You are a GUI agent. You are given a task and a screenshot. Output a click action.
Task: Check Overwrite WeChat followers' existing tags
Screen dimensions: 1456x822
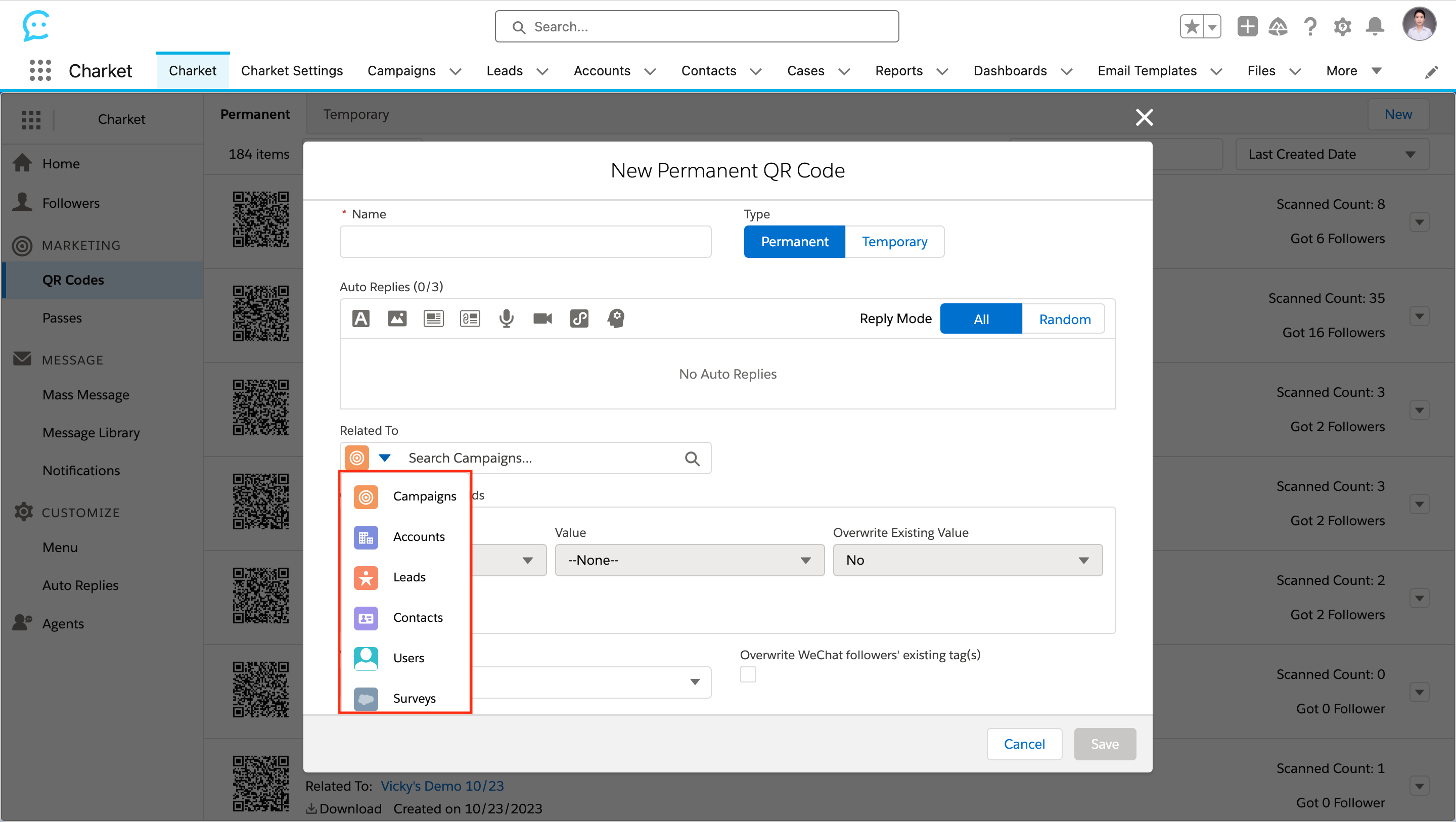(748, 674)
